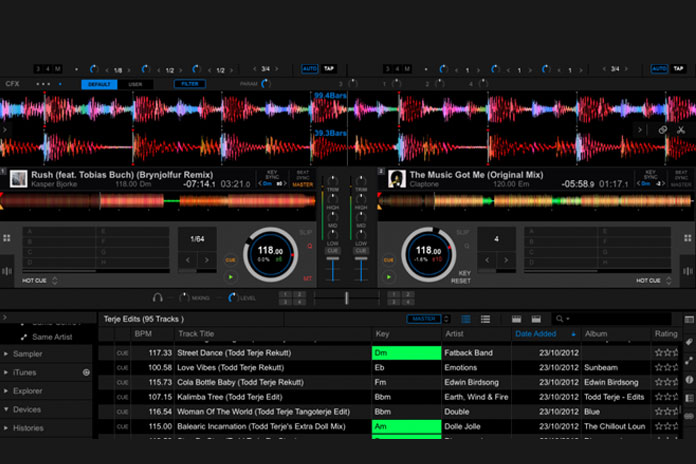Click the headphones monitoring icon
This screenshot has width=696, height=464.
click(157, 297)
